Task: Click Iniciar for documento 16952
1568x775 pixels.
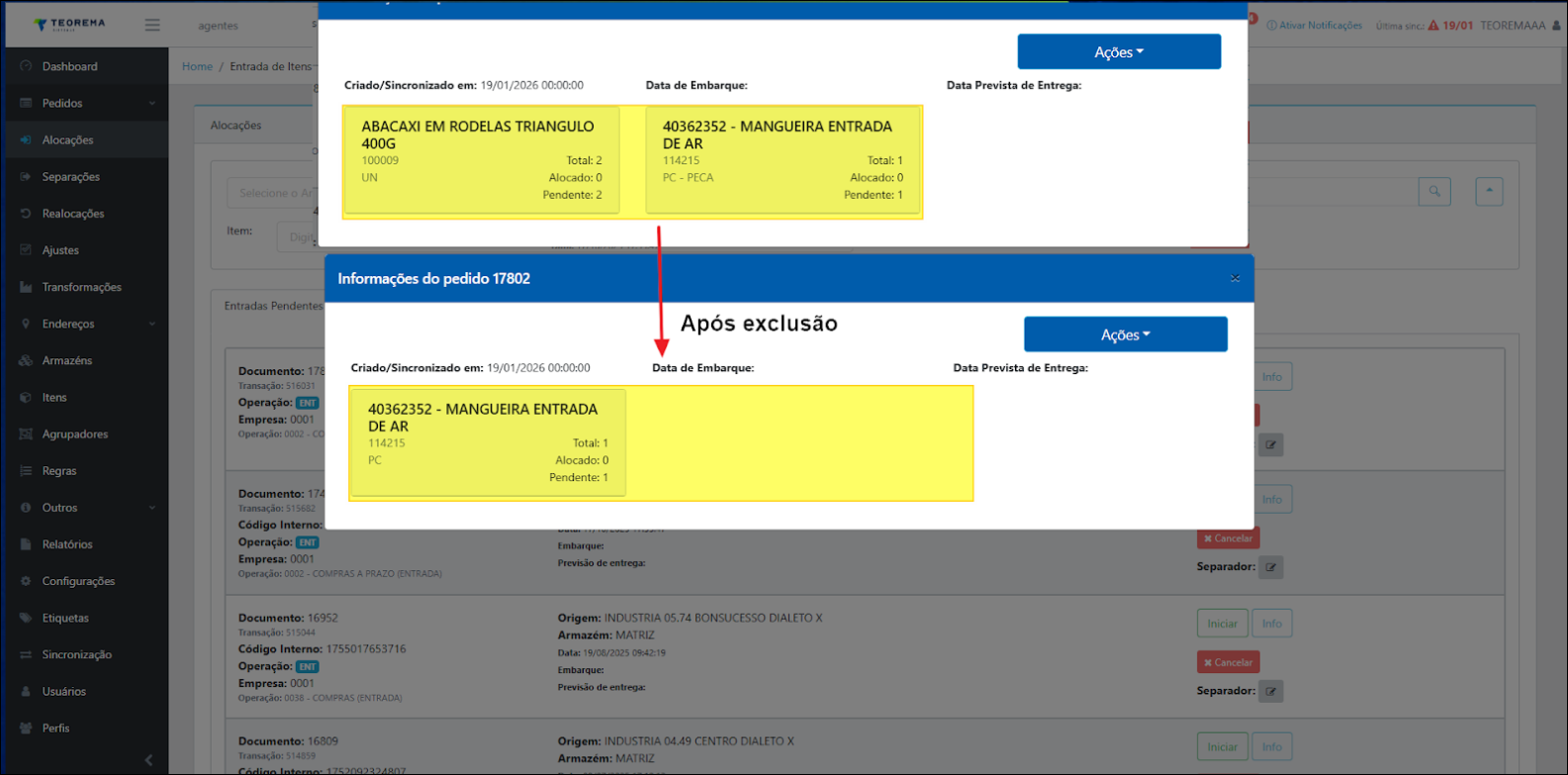Action: point(1222,624)
